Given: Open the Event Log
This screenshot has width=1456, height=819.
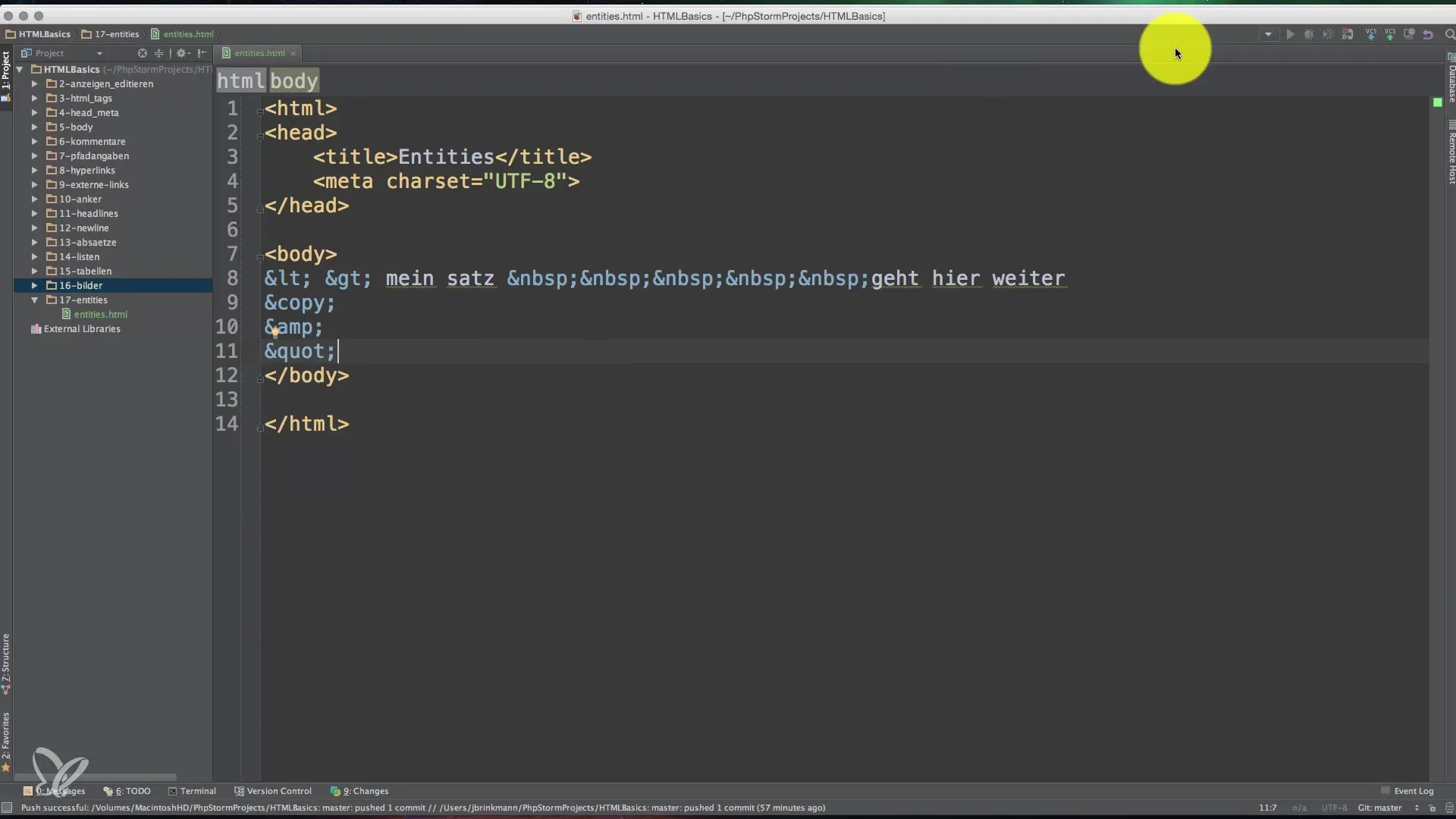Looking at the screenshot, I should click(x=1407, y=791).
